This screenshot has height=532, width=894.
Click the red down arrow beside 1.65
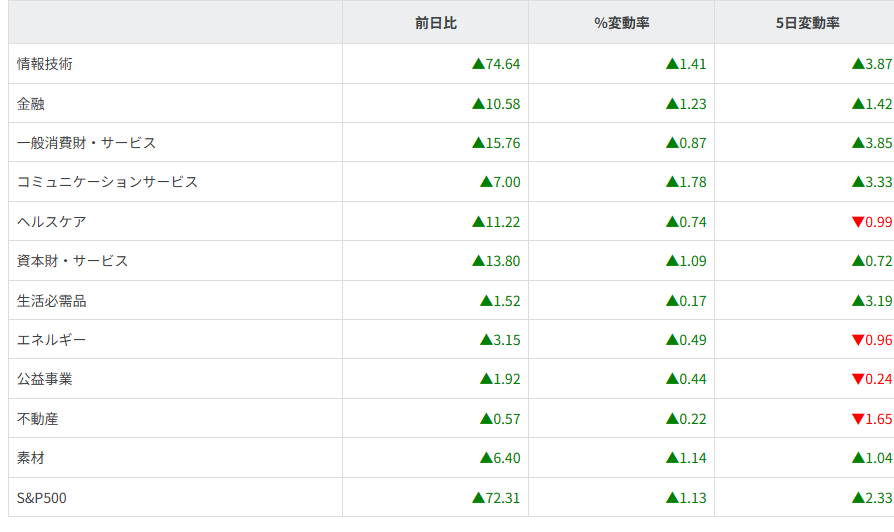point(858,419)
